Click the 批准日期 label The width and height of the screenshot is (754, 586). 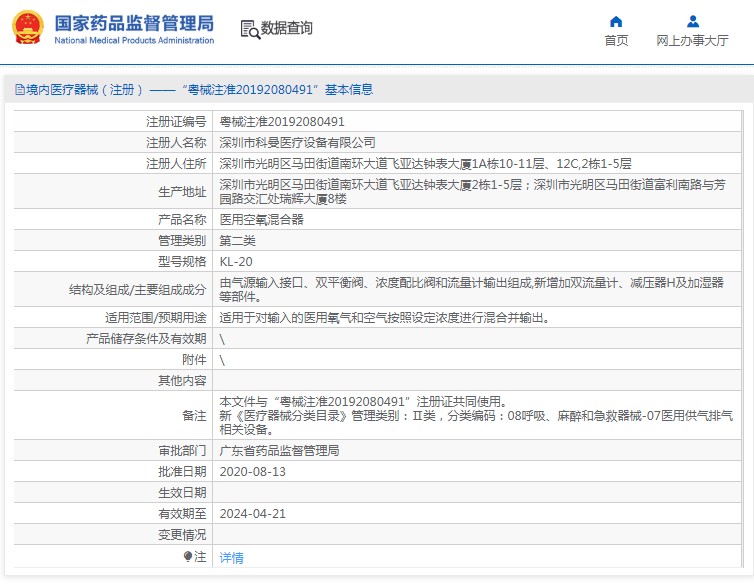pyautogui.click(x=182, y=472)
